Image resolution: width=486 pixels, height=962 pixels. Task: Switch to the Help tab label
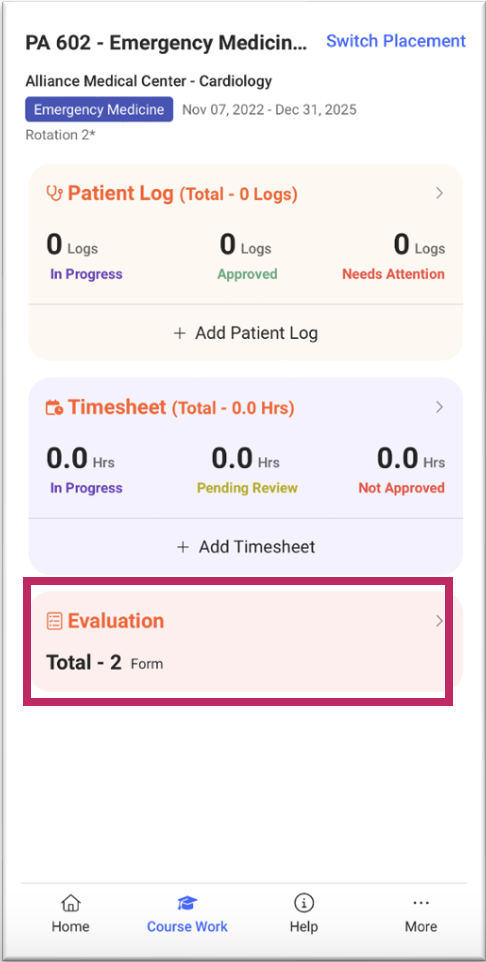(x=304, y=926)
